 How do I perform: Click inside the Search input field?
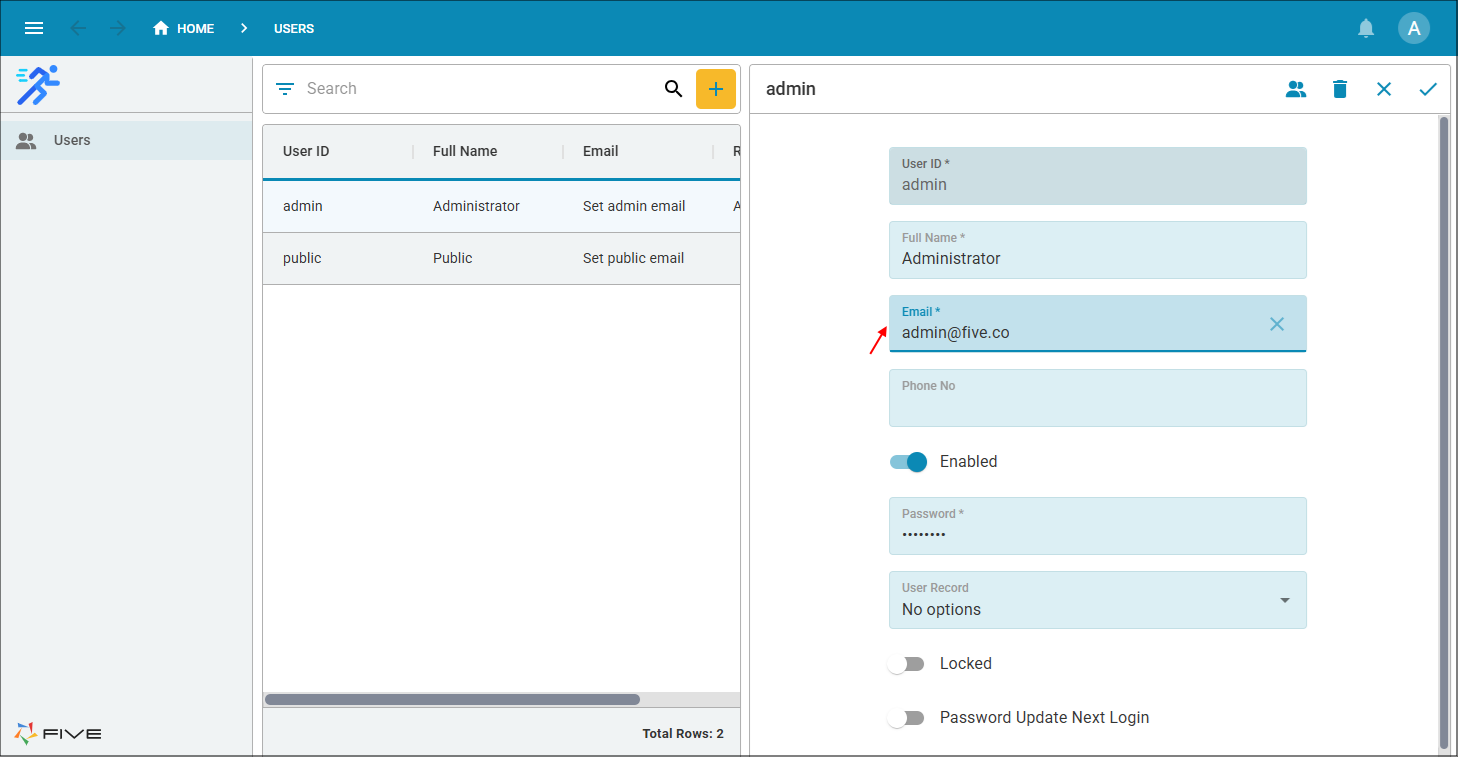pyautogui.click(x=450, y=88)
